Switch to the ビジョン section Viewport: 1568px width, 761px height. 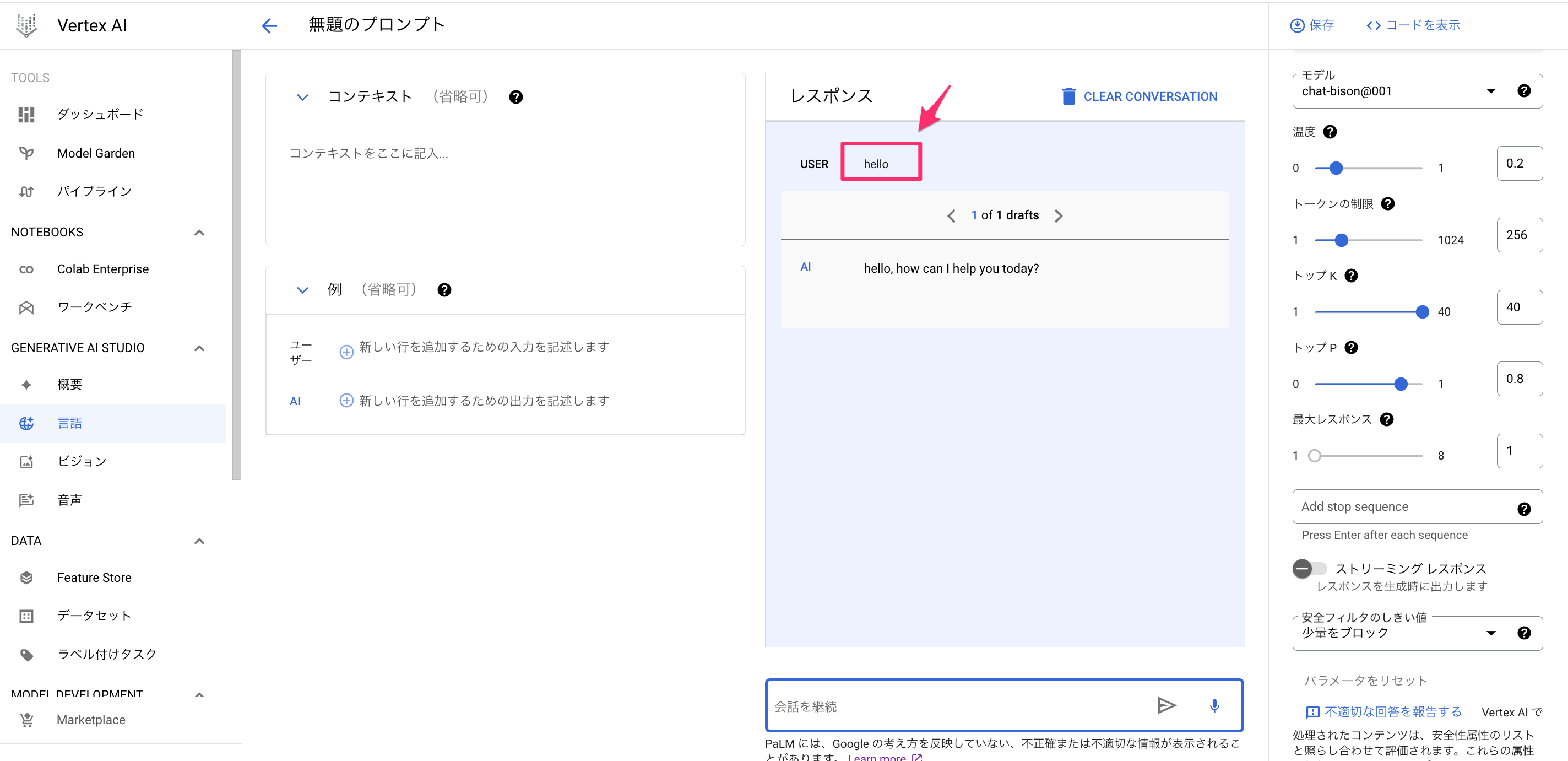pyautogui.click(x=81, y=461)
